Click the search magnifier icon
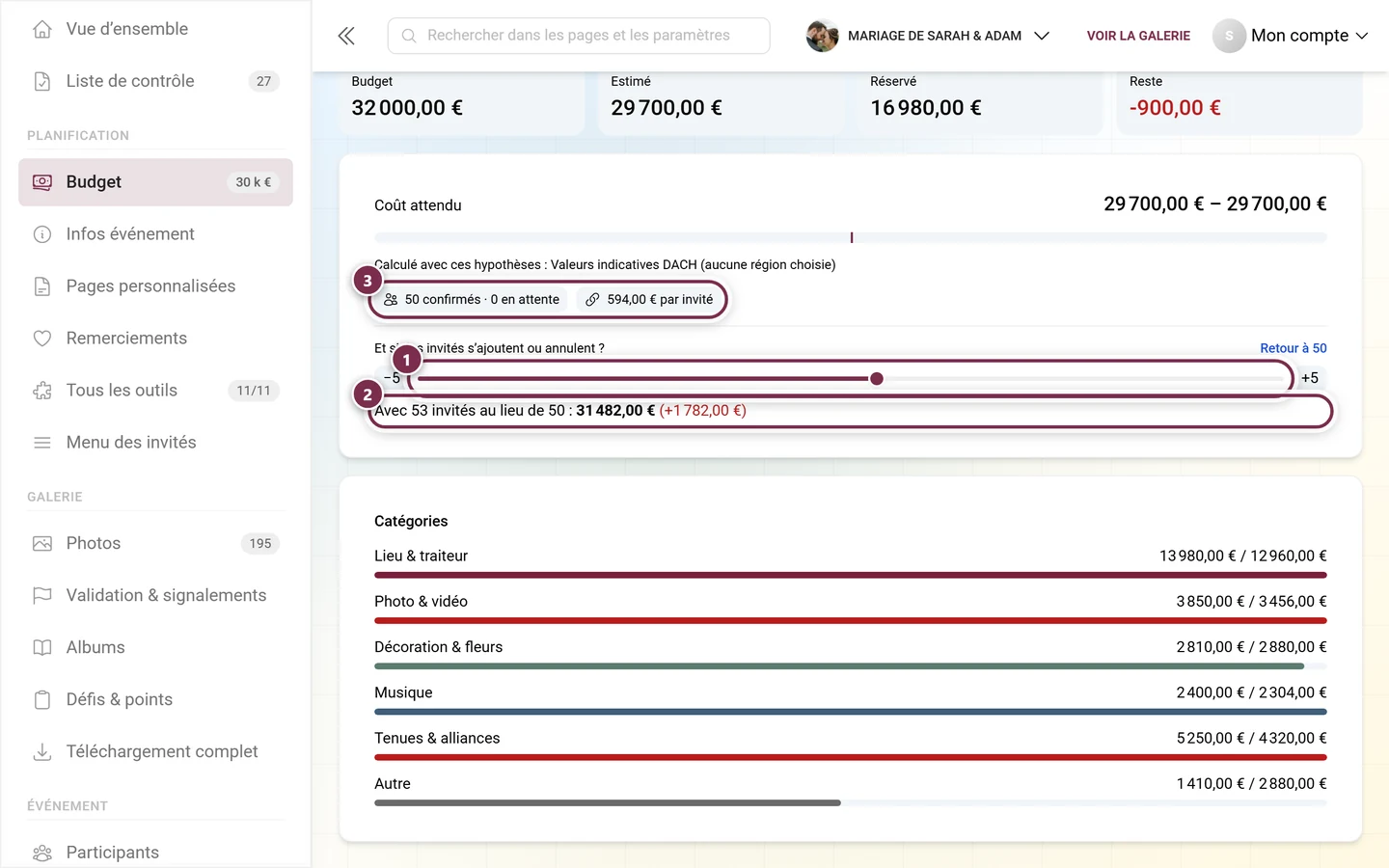1389x868 pixels. pos(409,36)
